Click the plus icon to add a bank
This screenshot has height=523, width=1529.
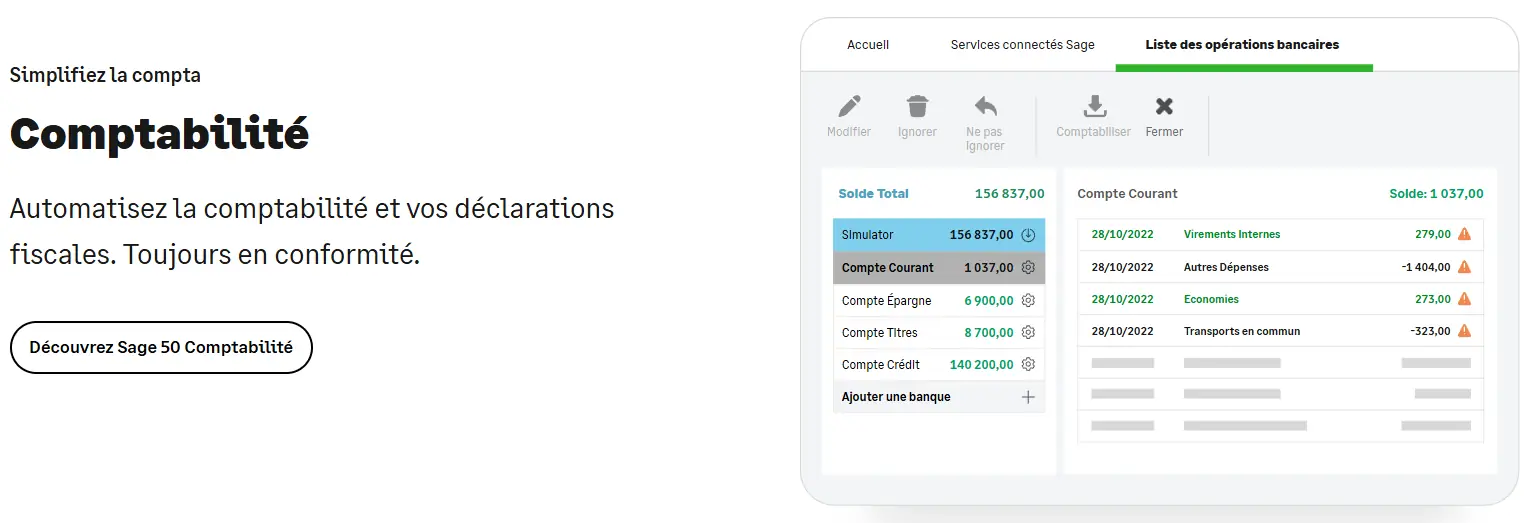pyautogui.click(x=1028, y=397)
